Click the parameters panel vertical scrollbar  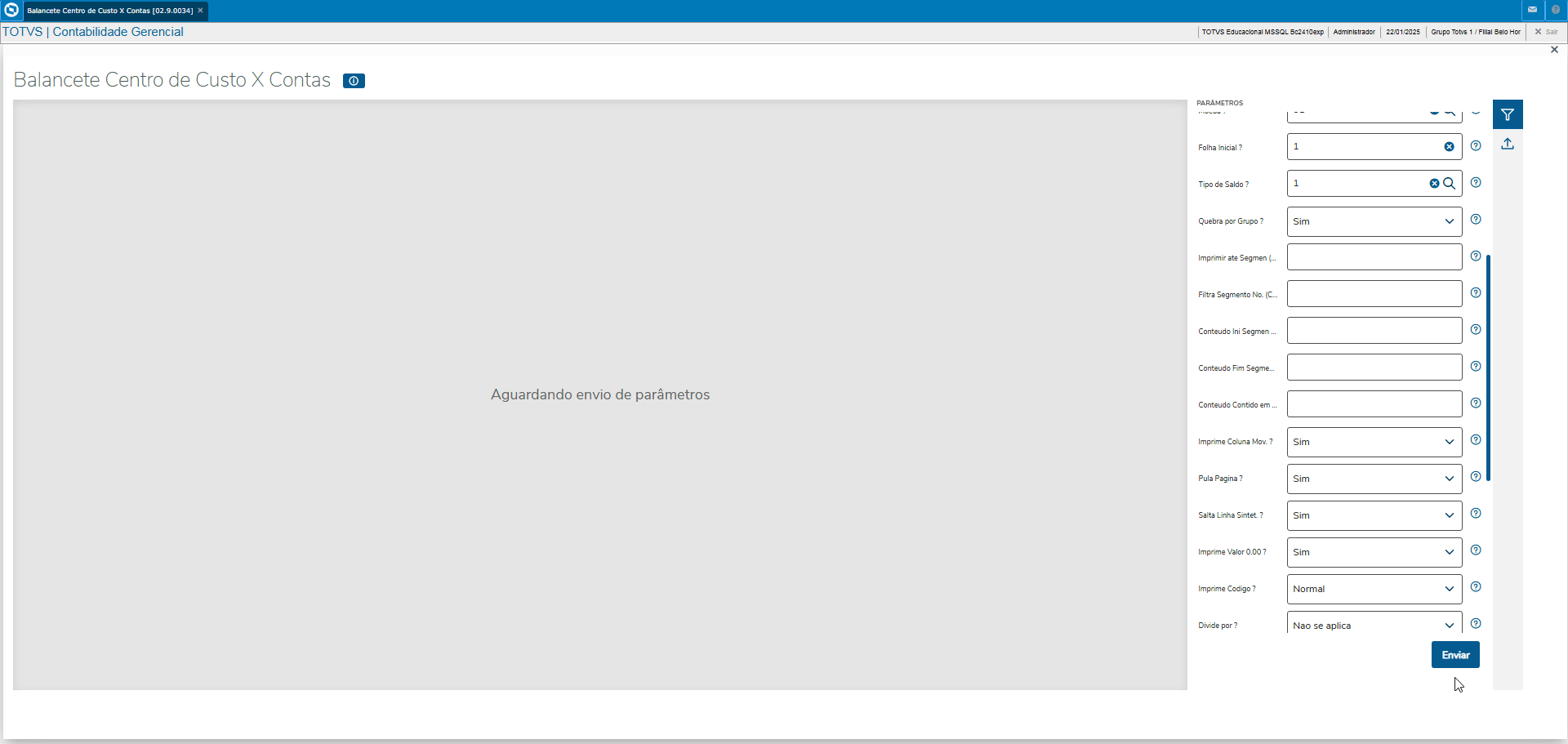pos(1489,368)
